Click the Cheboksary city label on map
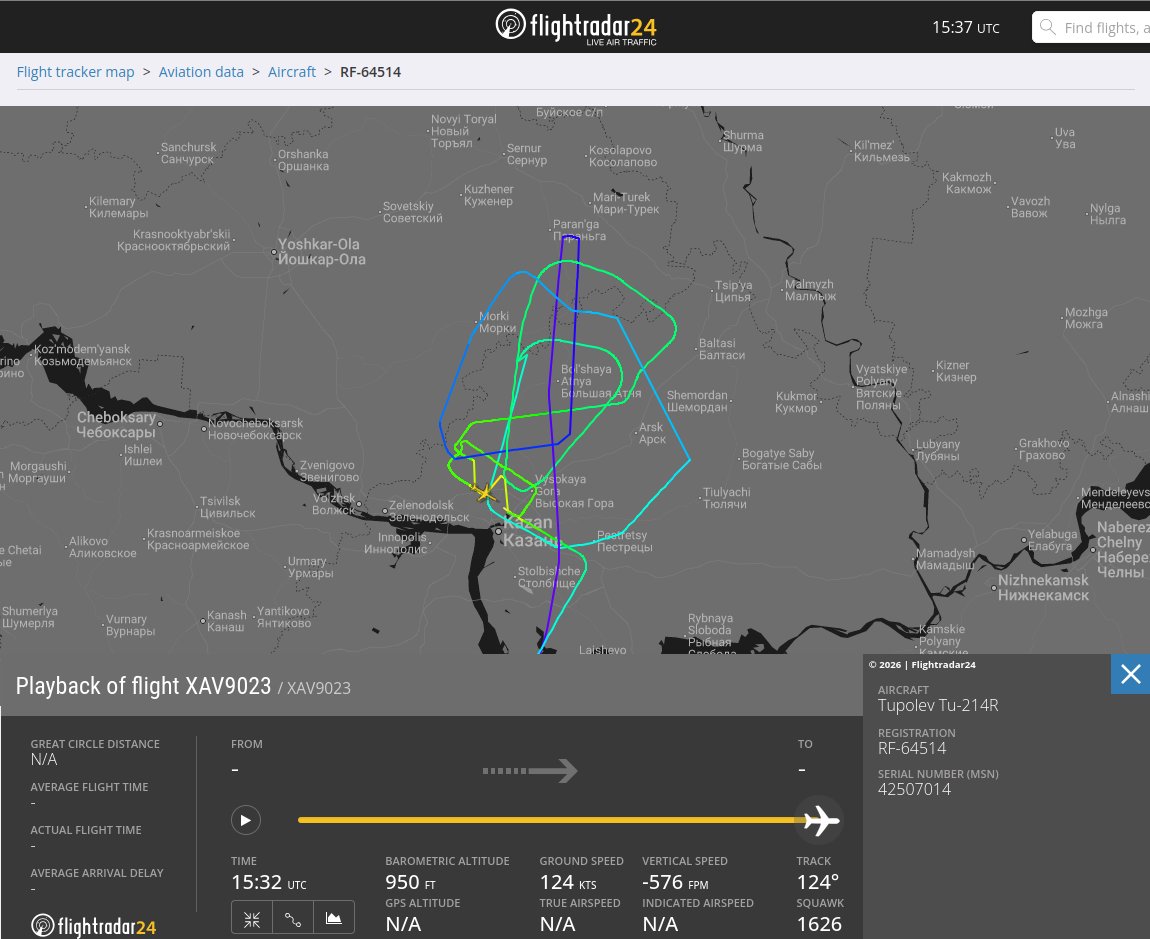The height and width of the screenshot is (939, 1150). [x=117, y=425]
